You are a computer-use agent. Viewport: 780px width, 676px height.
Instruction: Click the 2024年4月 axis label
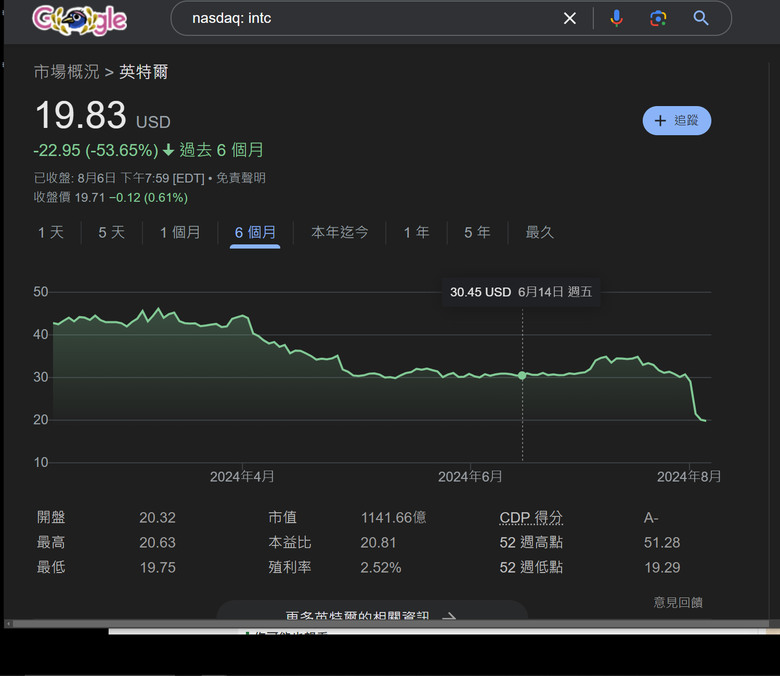tap(242, 477)
